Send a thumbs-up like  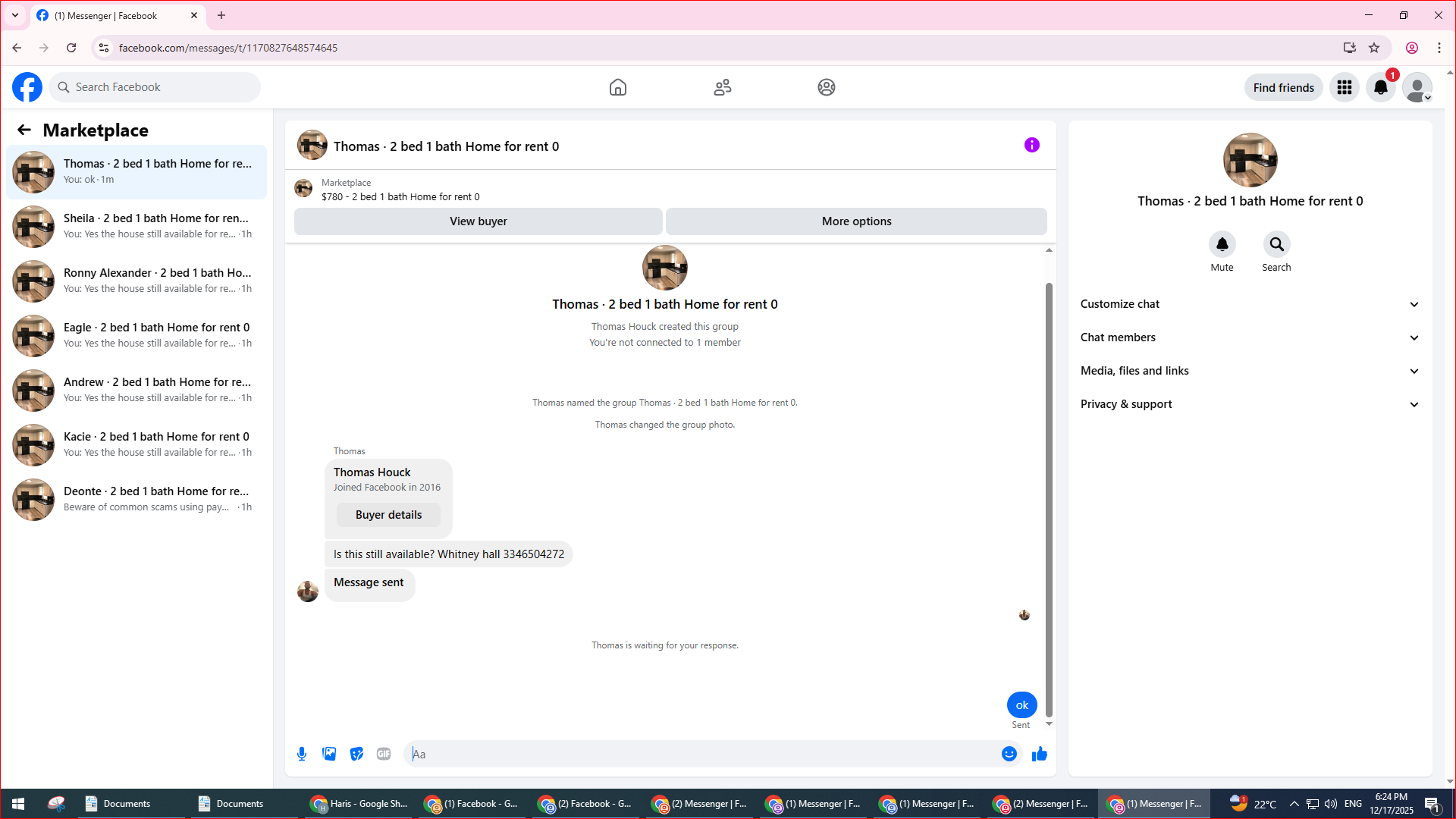click(x=1040, y=754)
